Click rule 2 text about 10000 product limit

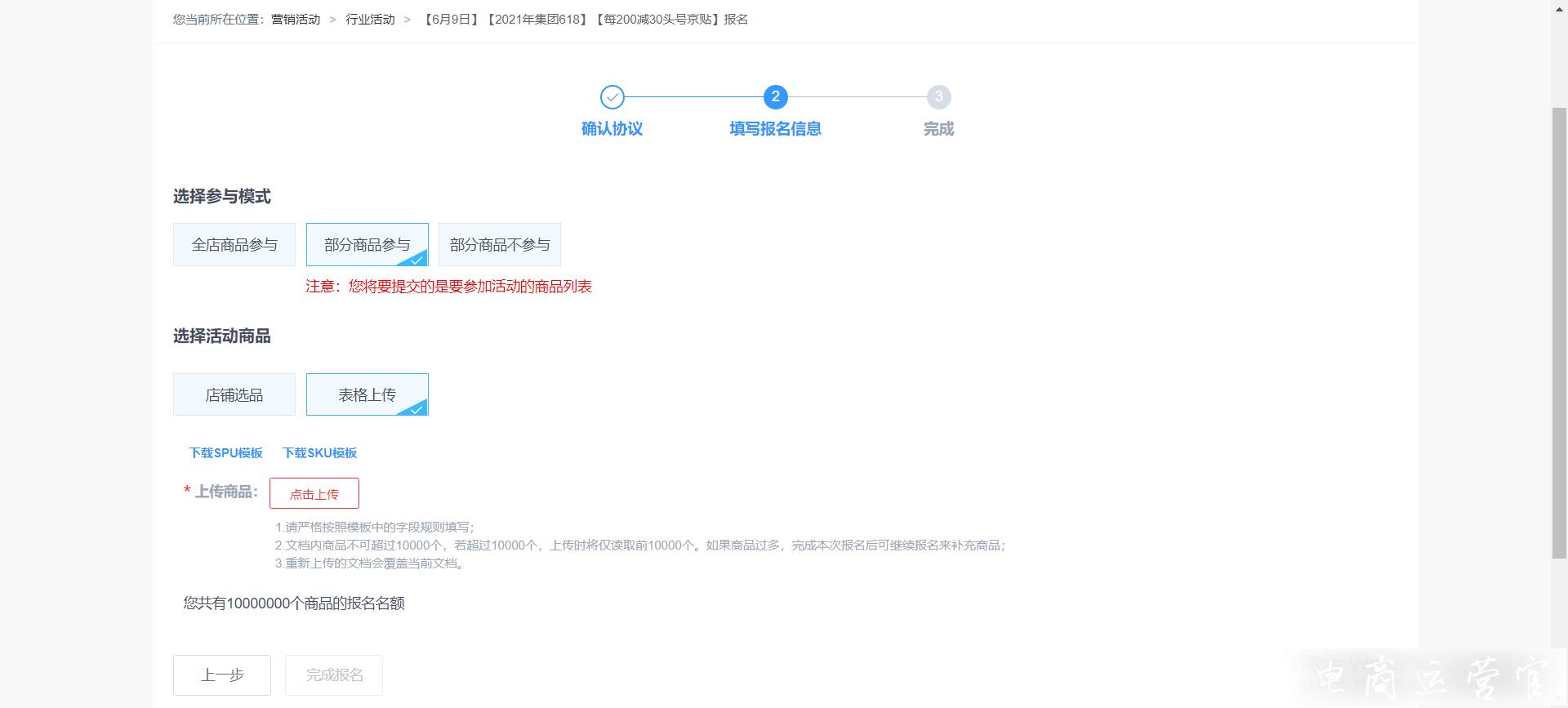[641, 545]
